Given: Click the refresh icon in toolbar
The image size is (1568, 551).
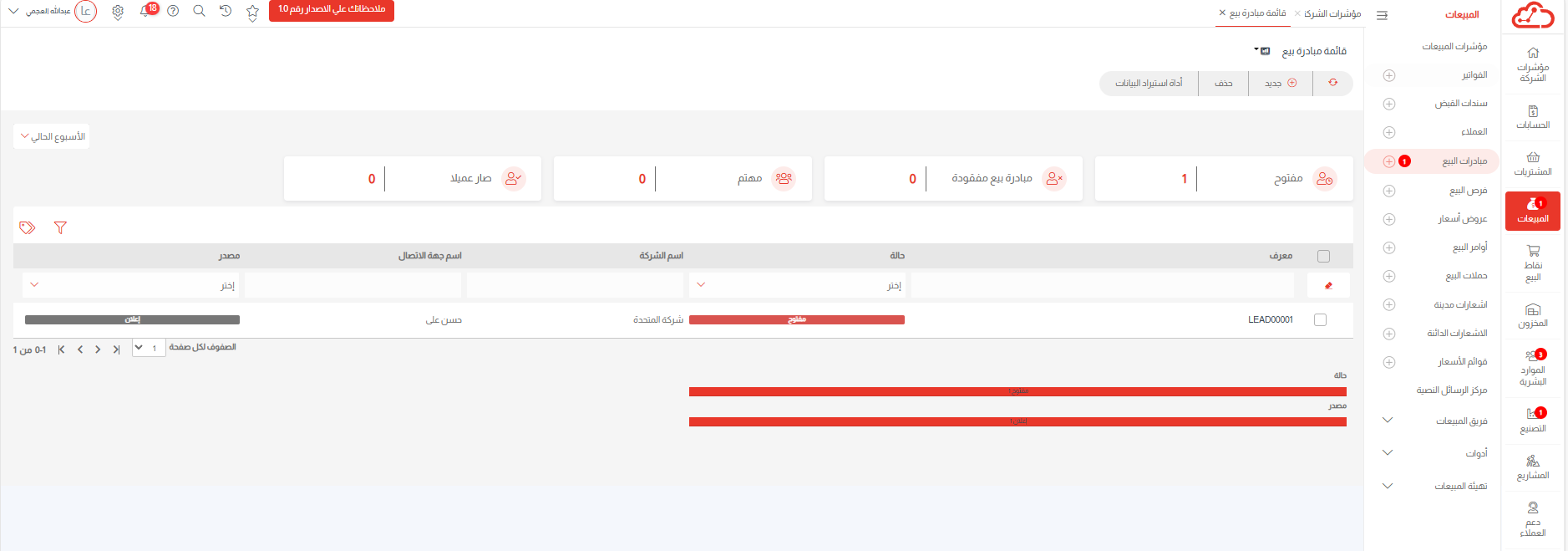Looking at the screenshot, I should pyautogui.click(x=1332, y=83).
